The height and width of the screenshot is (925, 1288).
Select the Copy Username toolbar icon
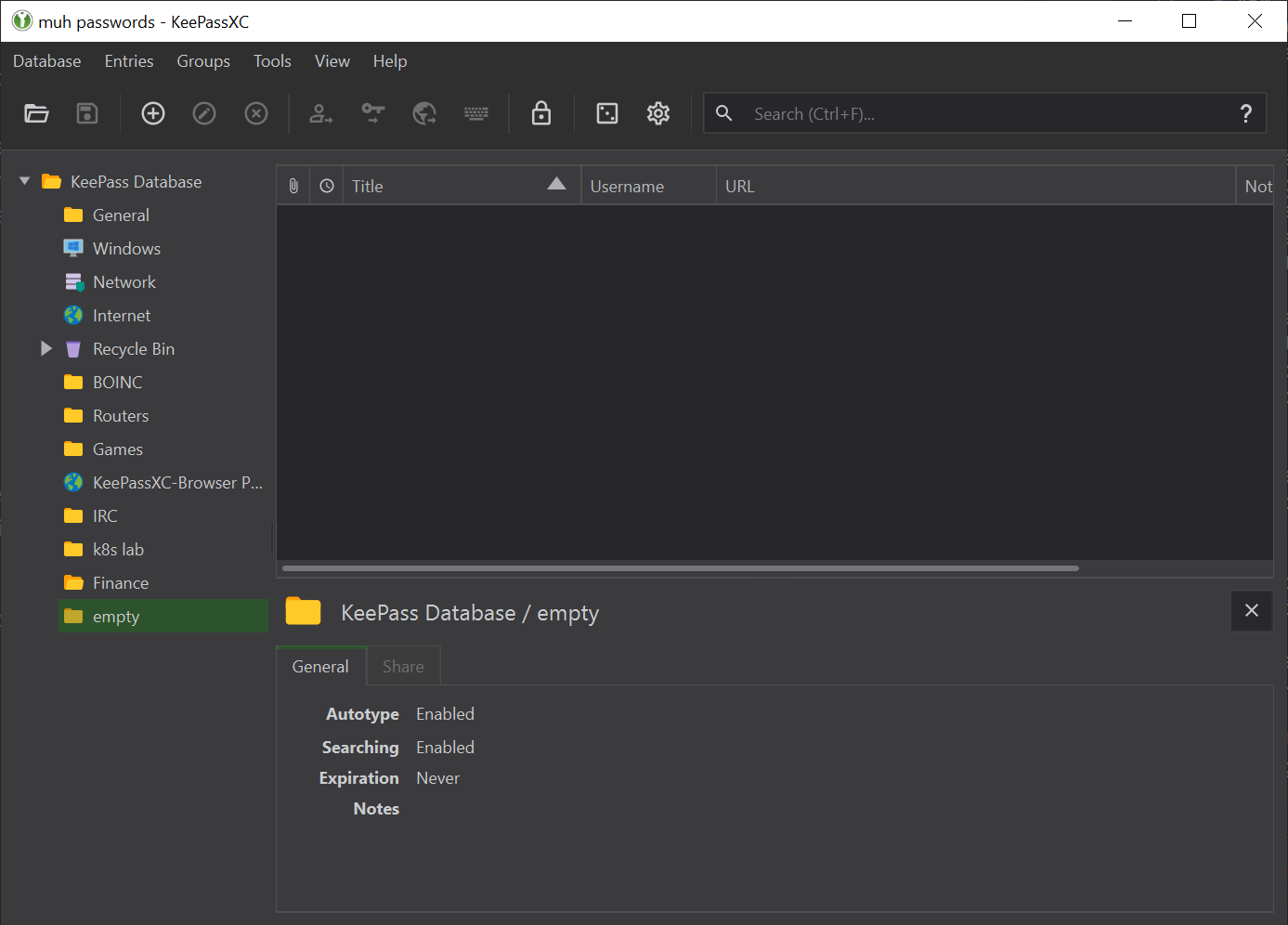point(320,112)
